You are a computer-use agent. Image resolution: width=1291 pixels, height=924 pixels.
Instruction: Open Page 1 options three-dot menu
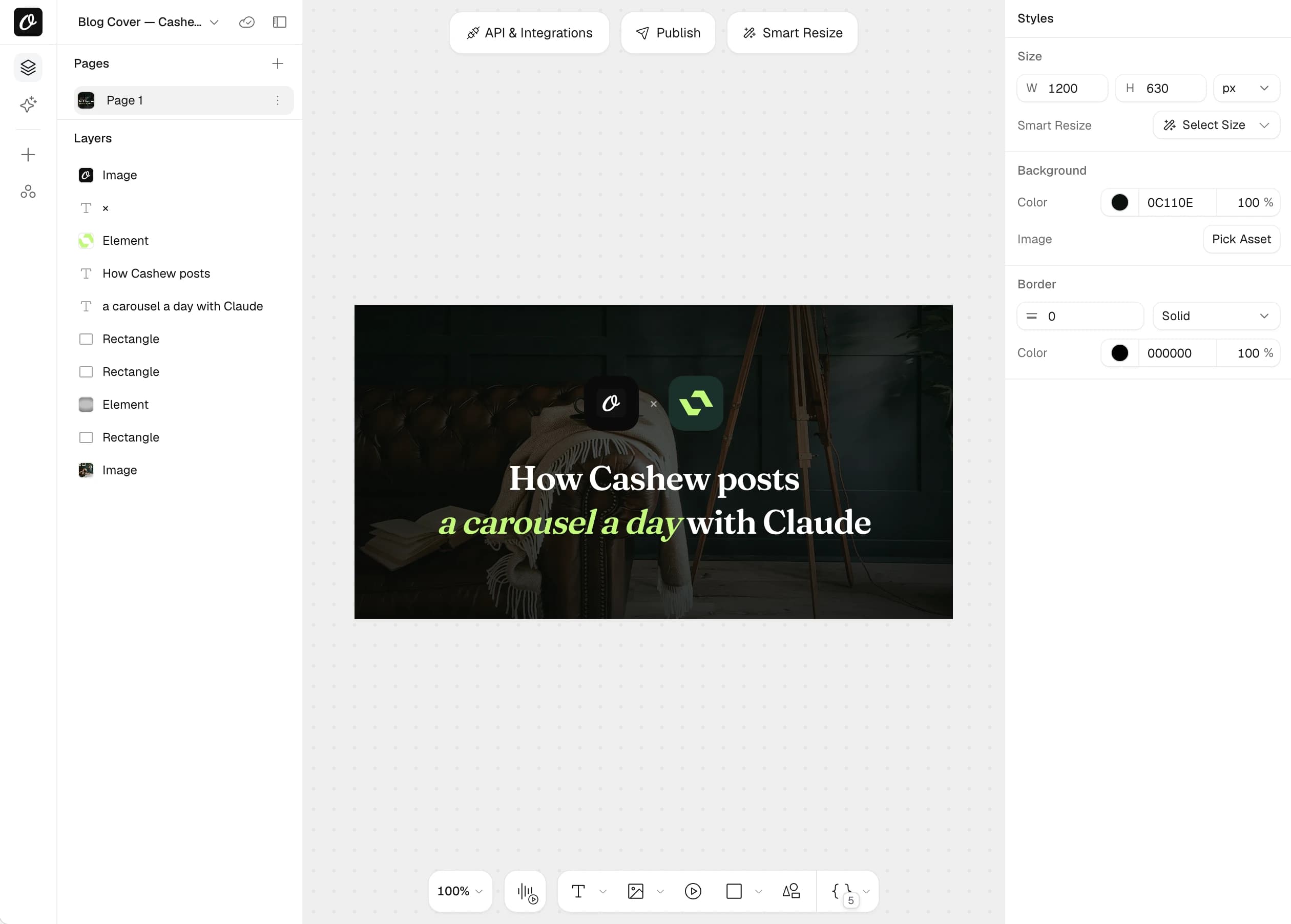click(278, 100)
